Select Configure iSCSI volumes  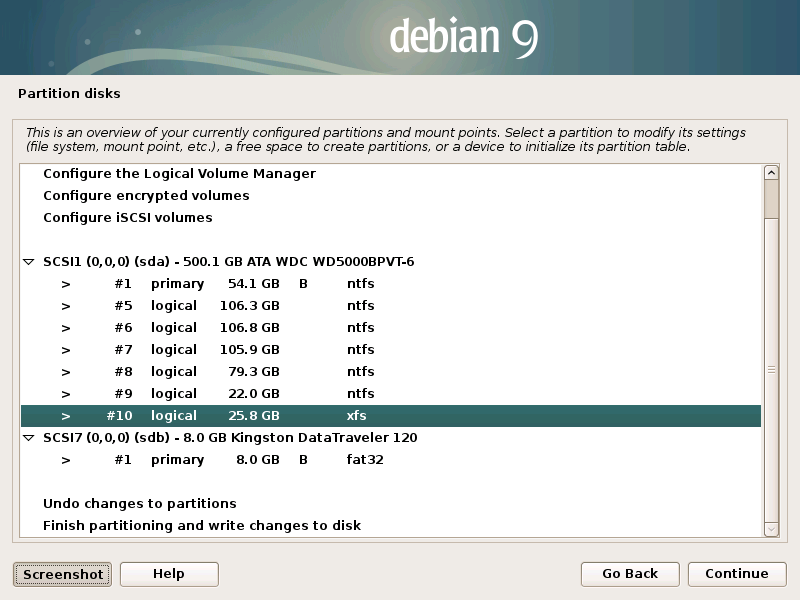pos(391,217)
